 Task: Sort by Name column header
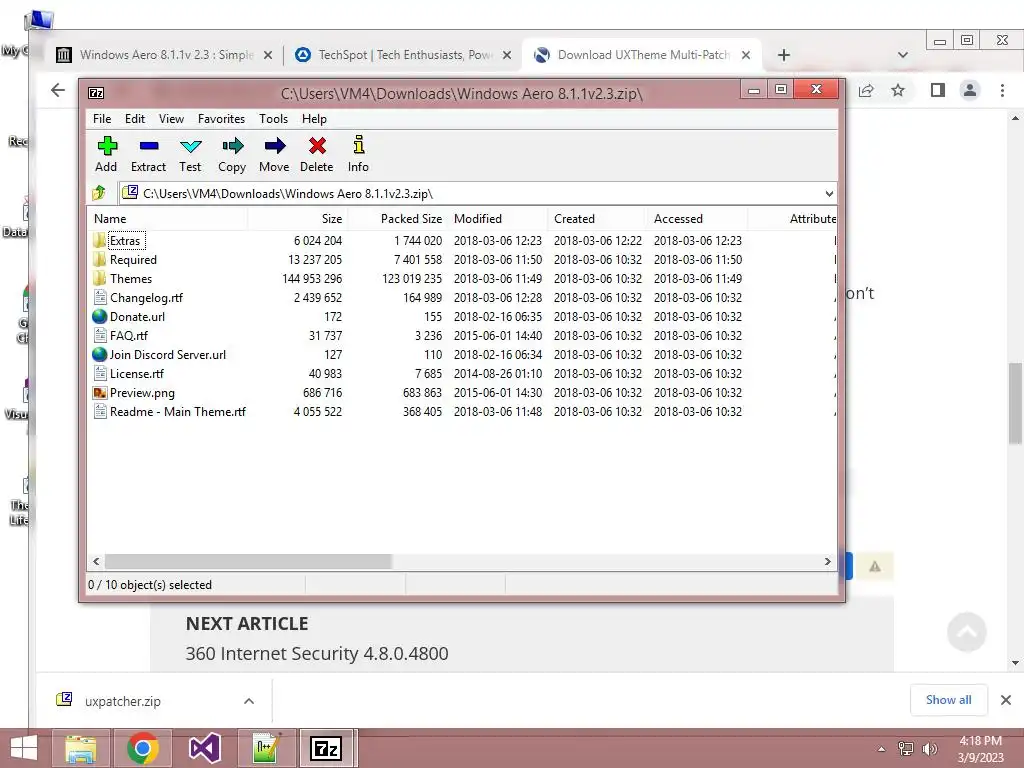tap(167, 219)
